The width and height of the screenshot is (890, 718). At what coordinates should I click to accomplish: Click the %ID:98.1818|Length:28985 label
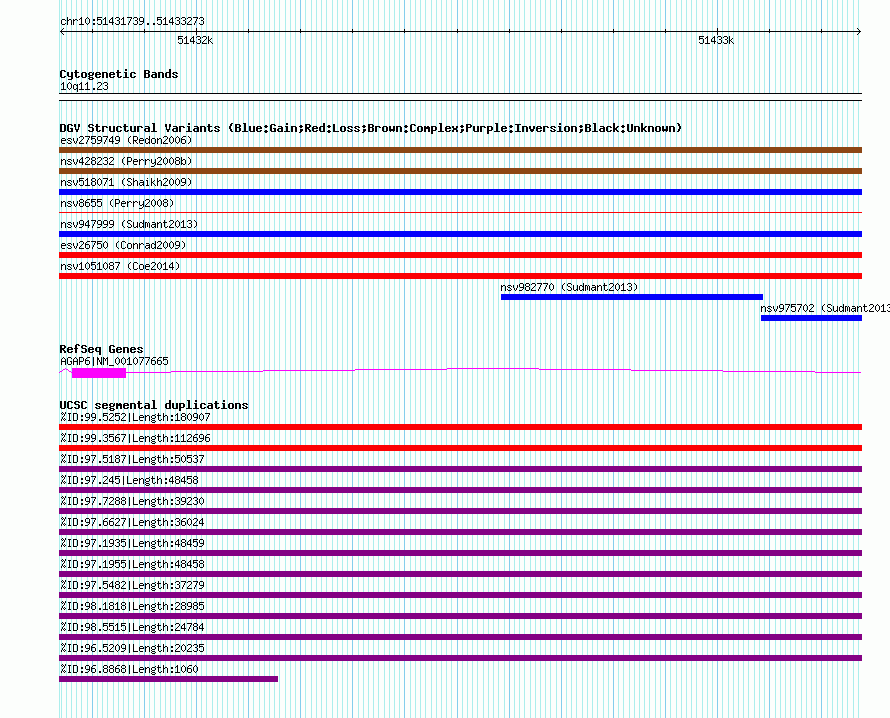132,606
